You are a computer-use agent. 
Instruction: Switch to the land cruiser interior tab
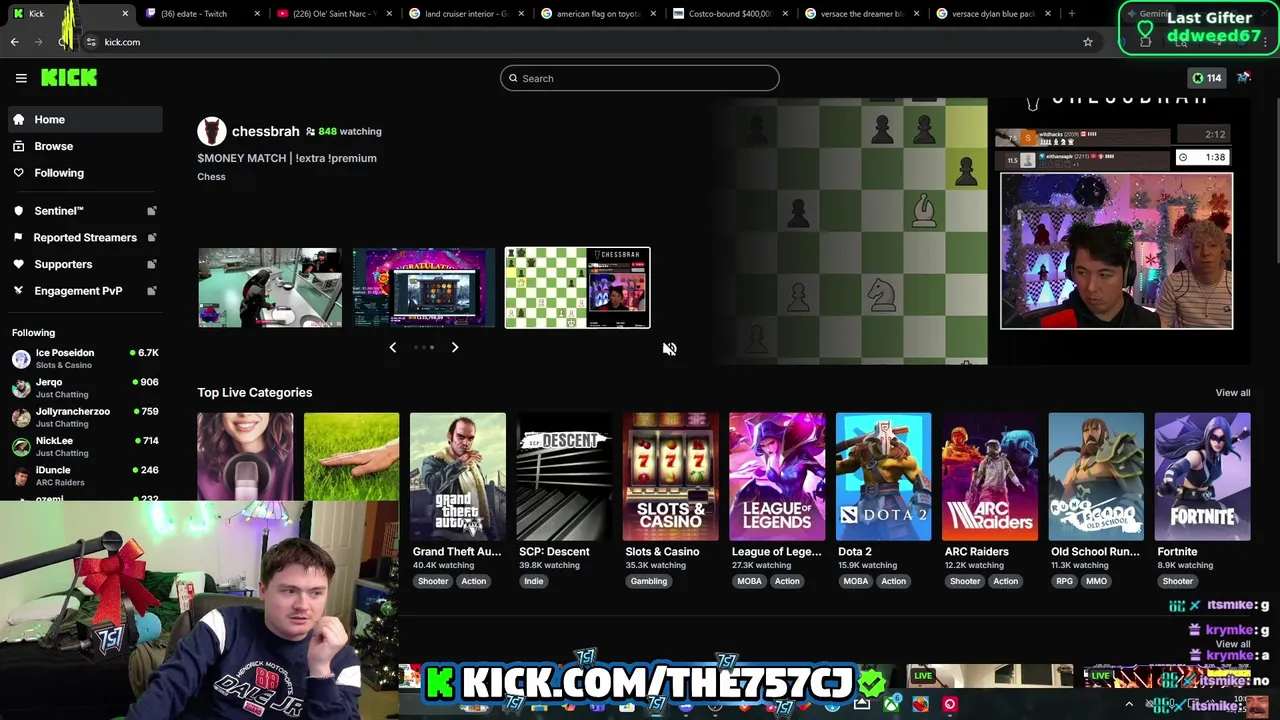pos(466,14)
